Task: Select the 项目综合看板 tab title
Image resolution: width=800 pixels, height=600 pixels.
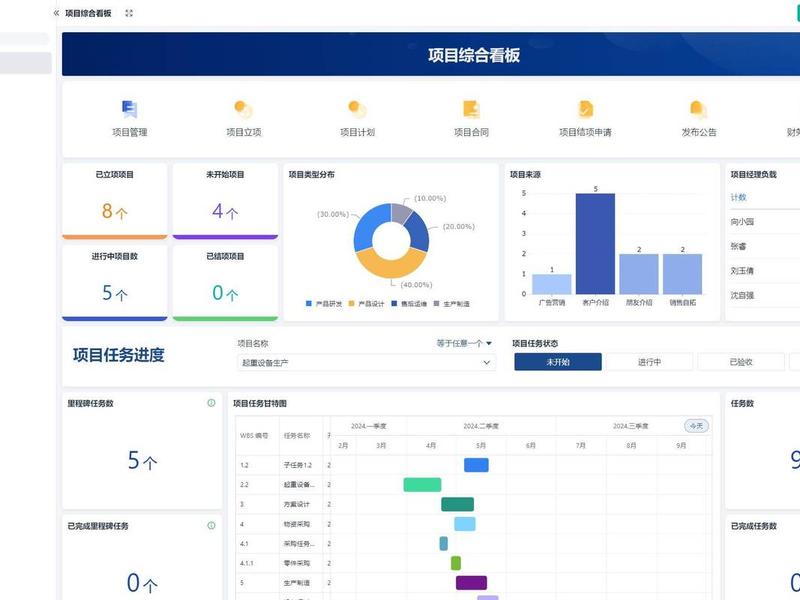Action: click(x=88, y=13)
